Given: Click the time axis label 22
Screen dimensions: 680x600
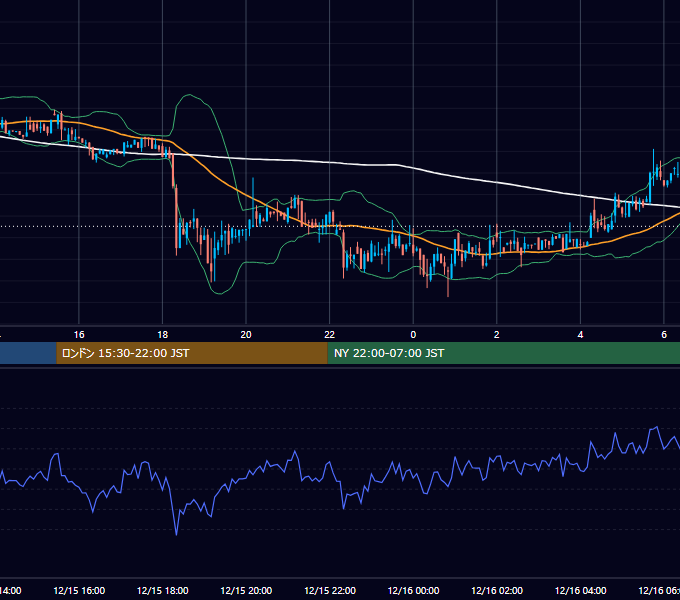Looking at the screenshot, I should (x=330, y=335).
